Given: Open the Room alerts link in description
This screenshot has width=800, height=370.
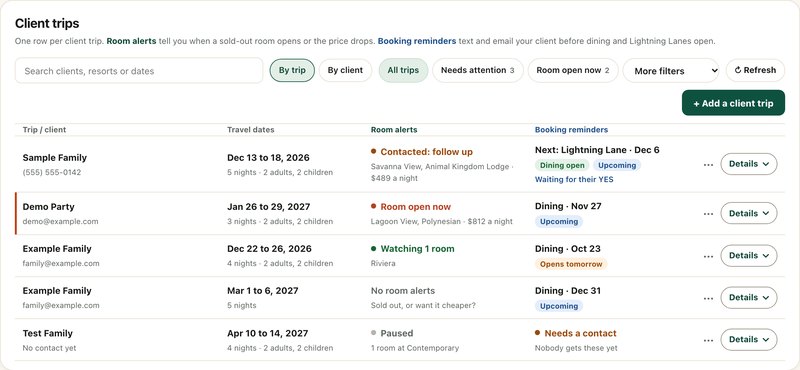Looking at the screenshot, I should 131,41.
